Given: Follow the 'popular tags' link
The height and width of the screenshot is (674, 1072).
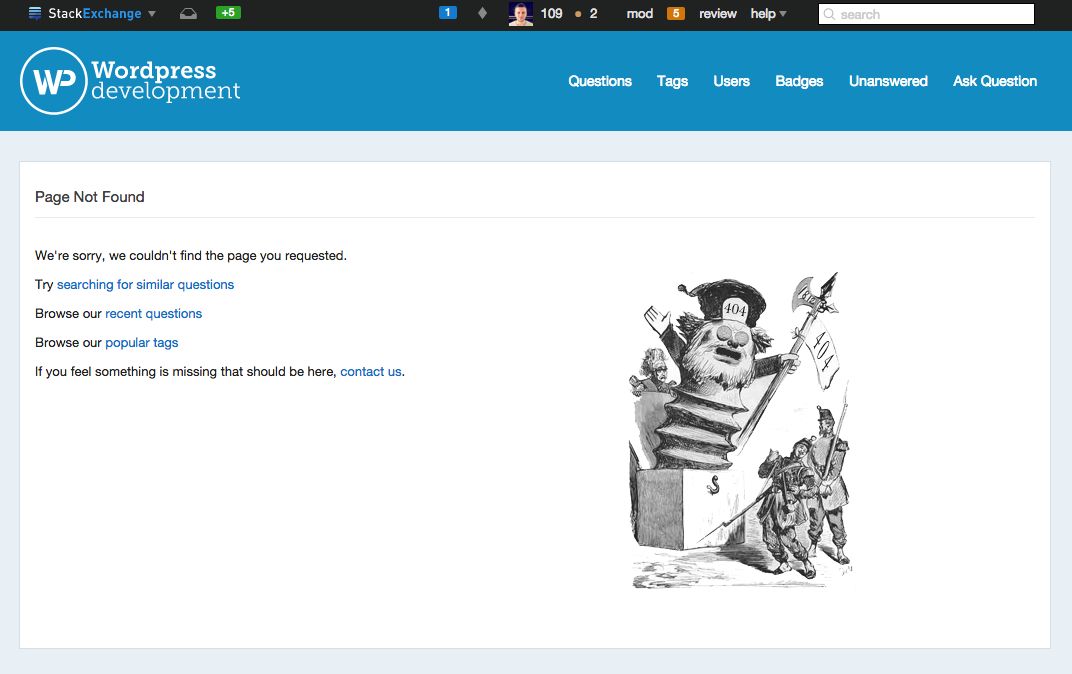Looking at the screenshot, I should point(142,342).
